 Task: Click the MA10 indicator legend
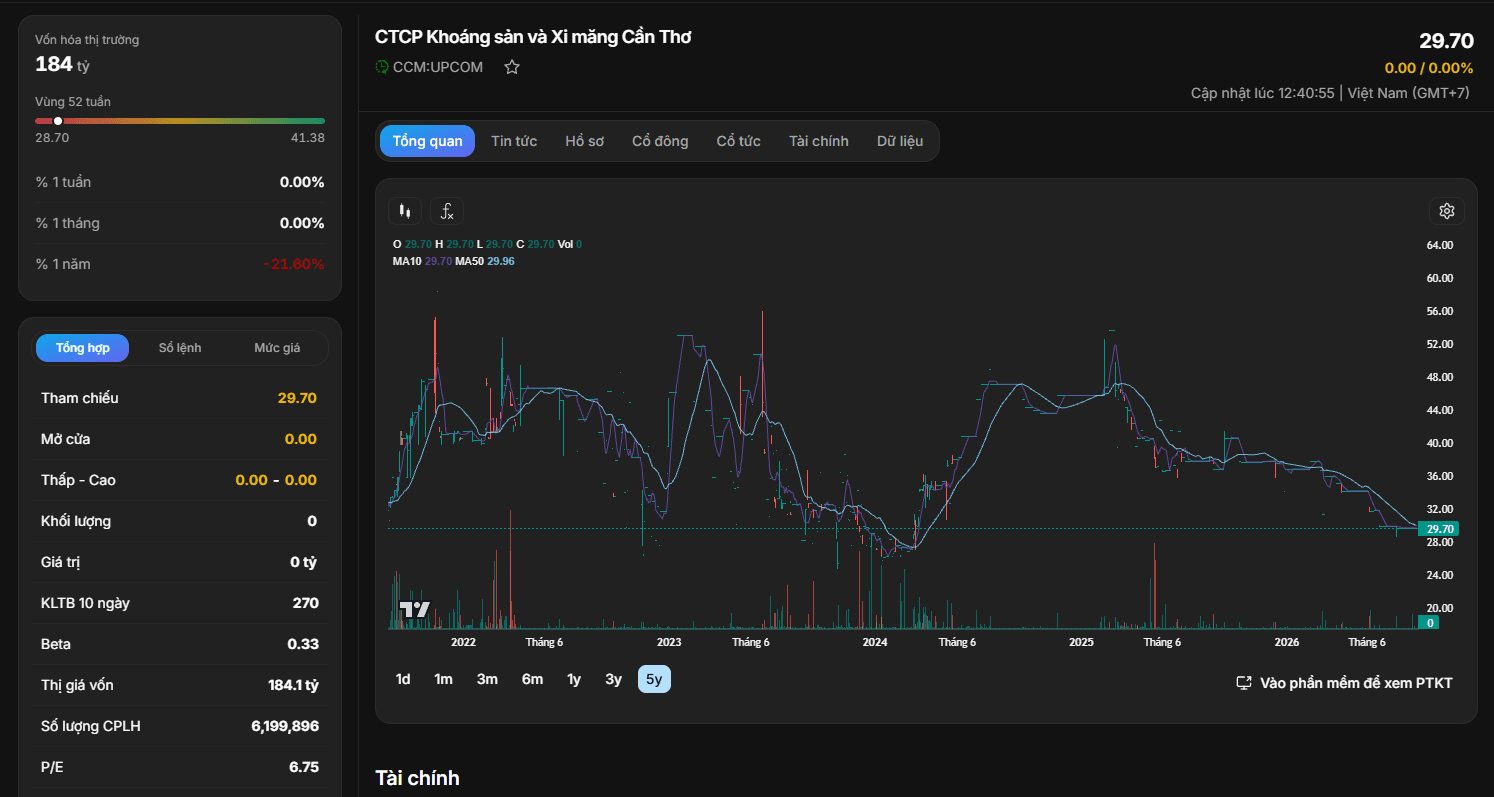tap(422, 261)
